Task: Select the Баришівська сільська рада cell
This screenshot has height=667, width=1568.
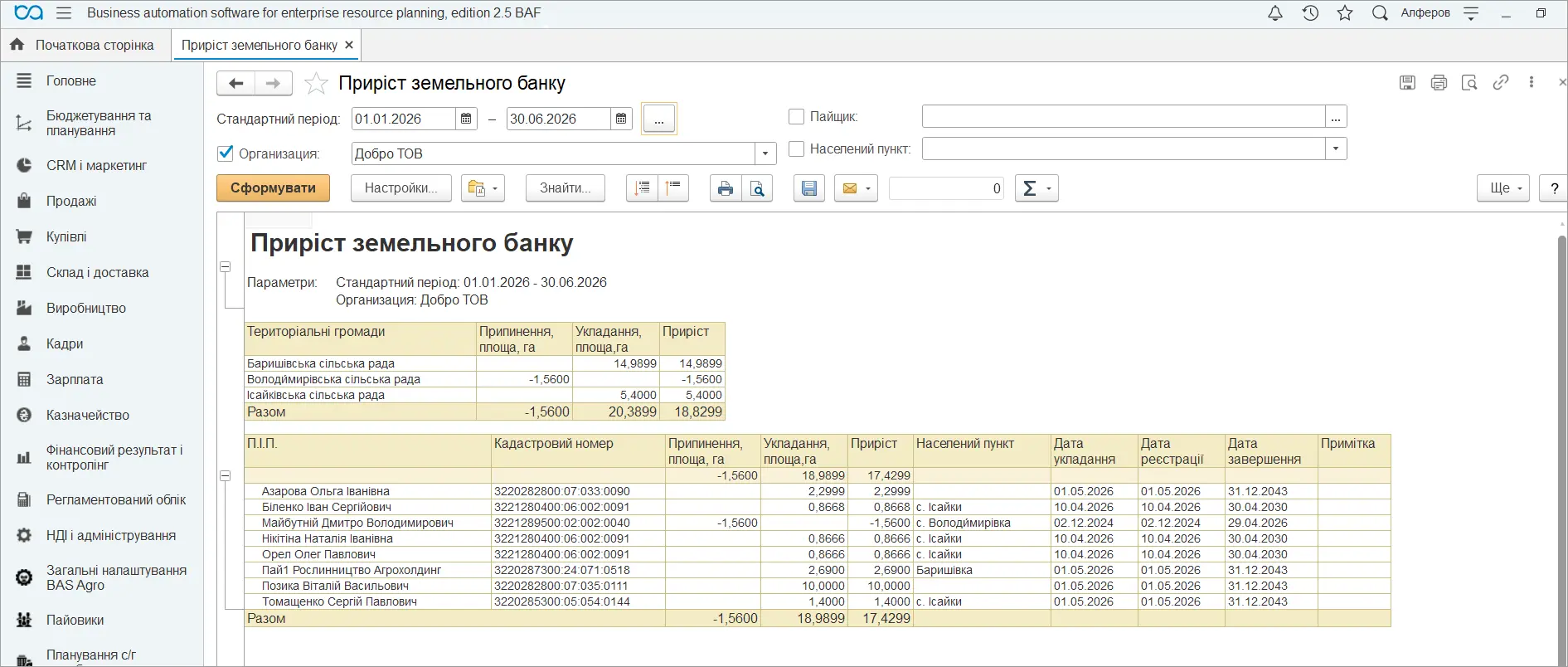Action: point(361,363)
